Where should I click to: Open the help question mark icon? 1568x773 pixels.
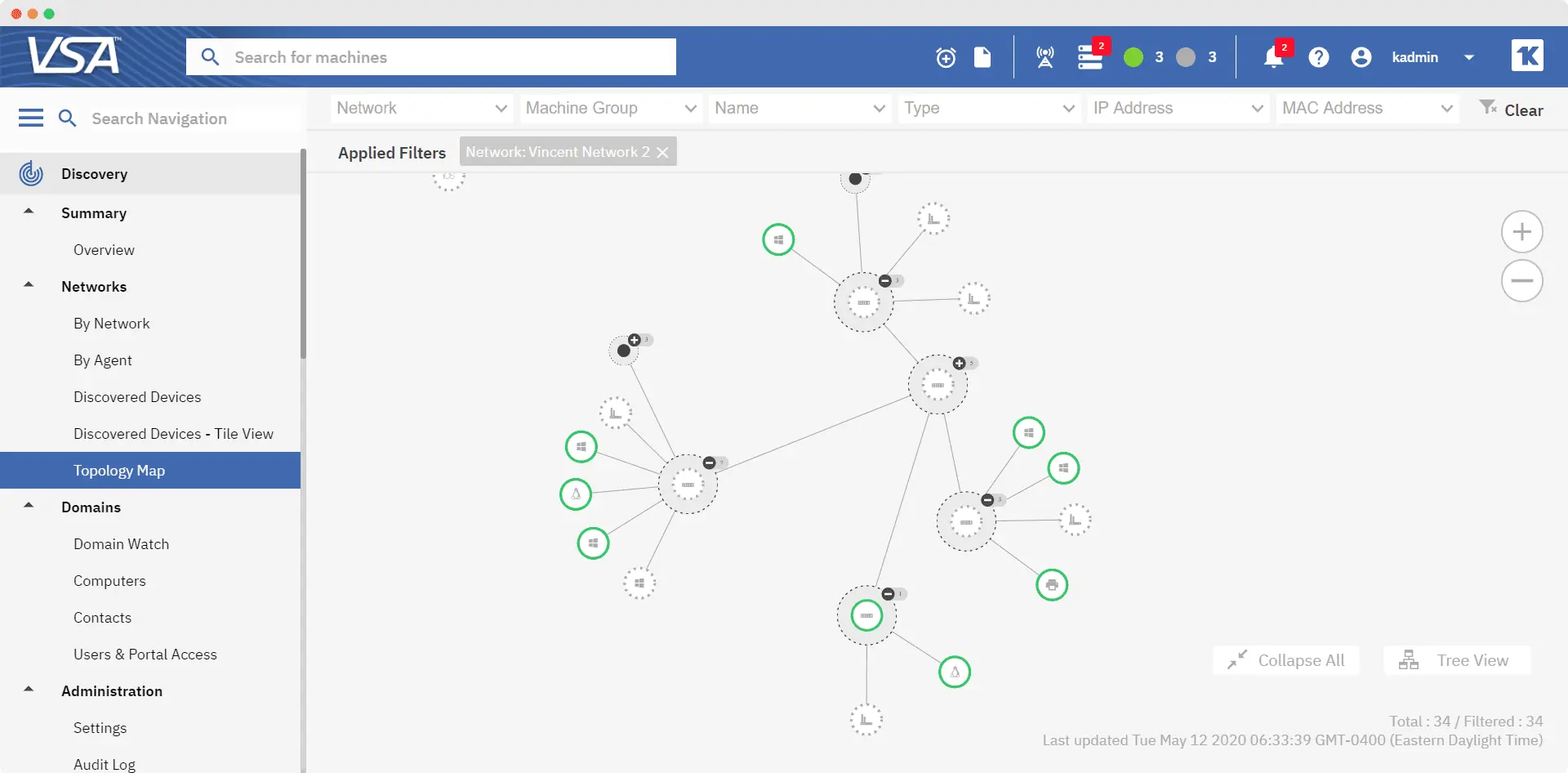tap(1319, 57)
